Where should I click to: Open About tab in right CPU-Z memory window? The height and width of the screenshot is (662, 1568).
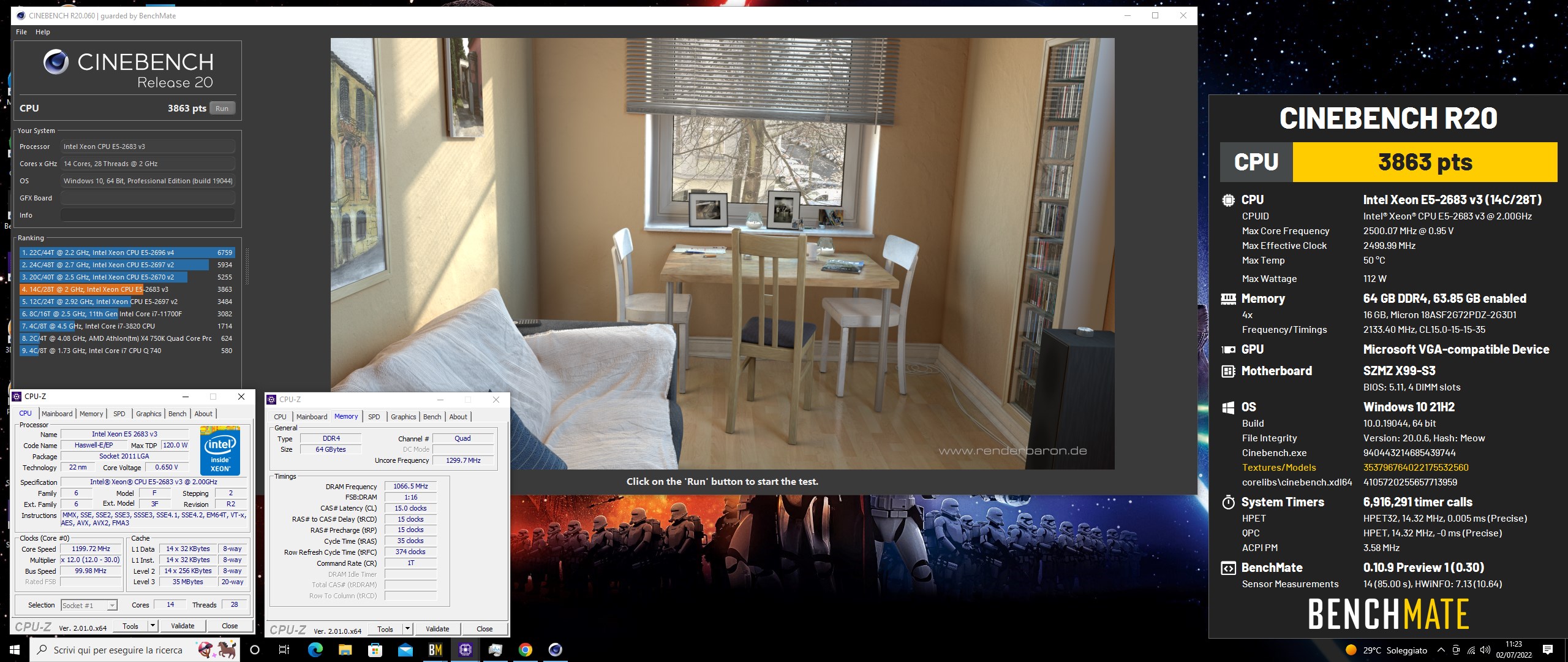[x=458, y=417]
